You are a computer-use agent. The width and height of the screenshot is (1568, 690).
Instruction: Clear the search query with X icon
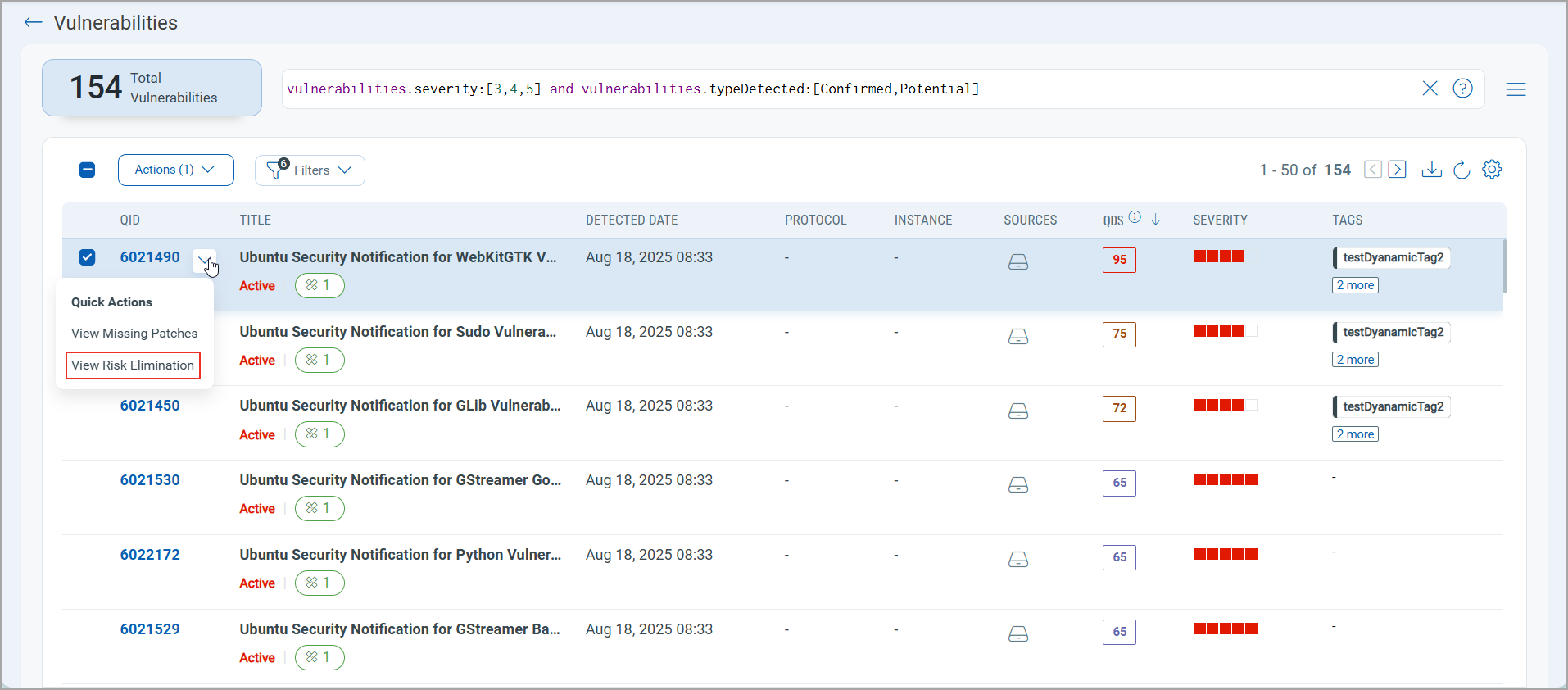click(x=1430, y=89)
